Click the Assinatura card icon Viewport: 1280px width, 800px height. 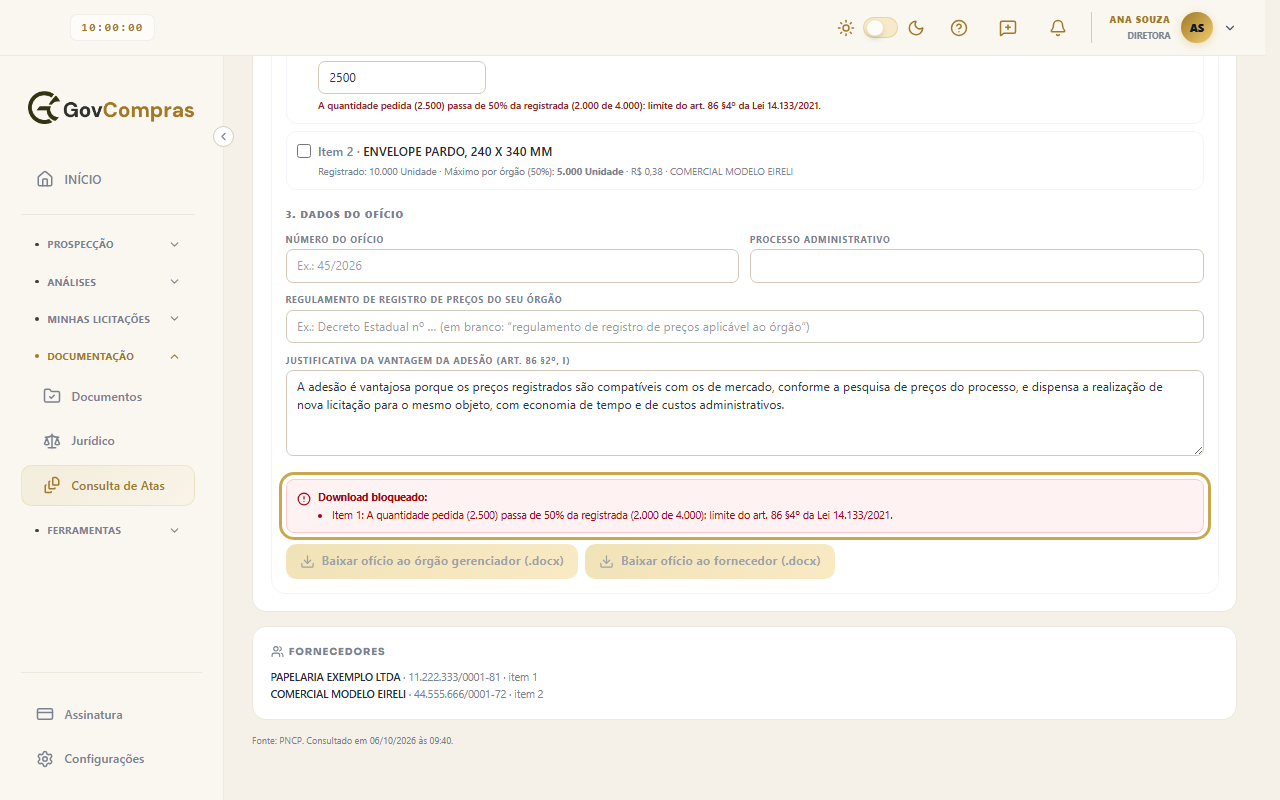(45, 715)
